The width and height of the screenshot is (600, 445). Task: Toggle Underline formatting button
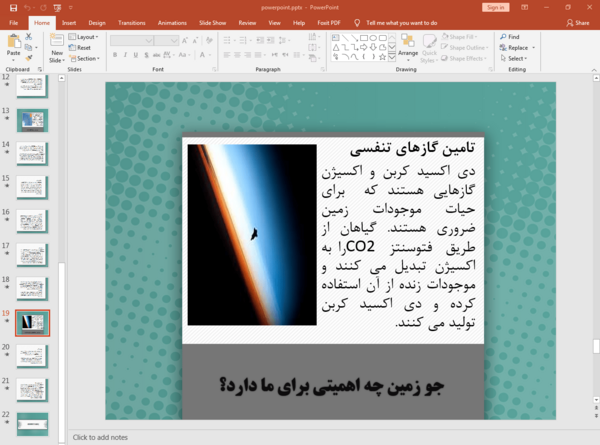click(135, 55)
